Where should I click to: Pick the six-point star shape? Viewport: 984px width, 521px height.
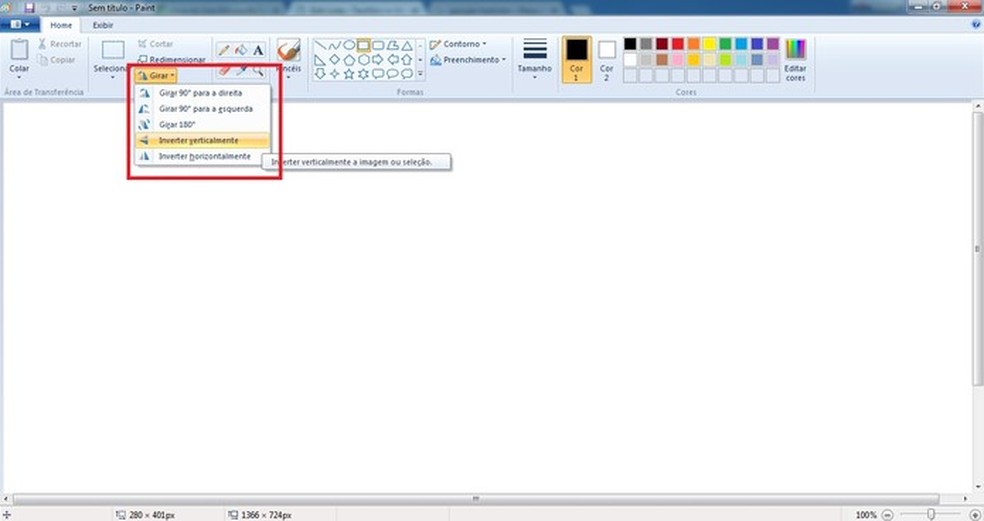pos(363,73)
